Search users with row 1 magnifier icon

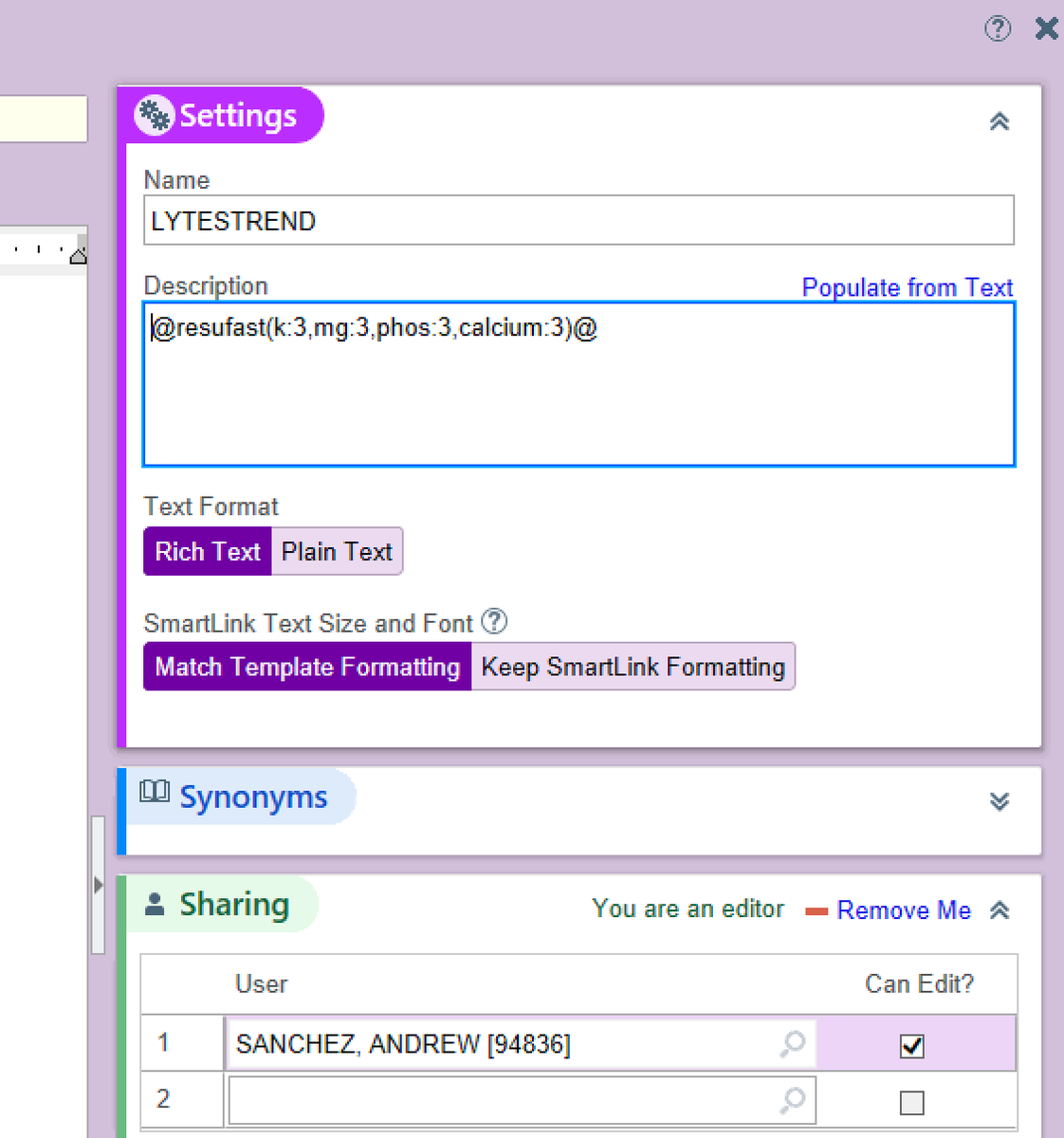pos(793,1043)
